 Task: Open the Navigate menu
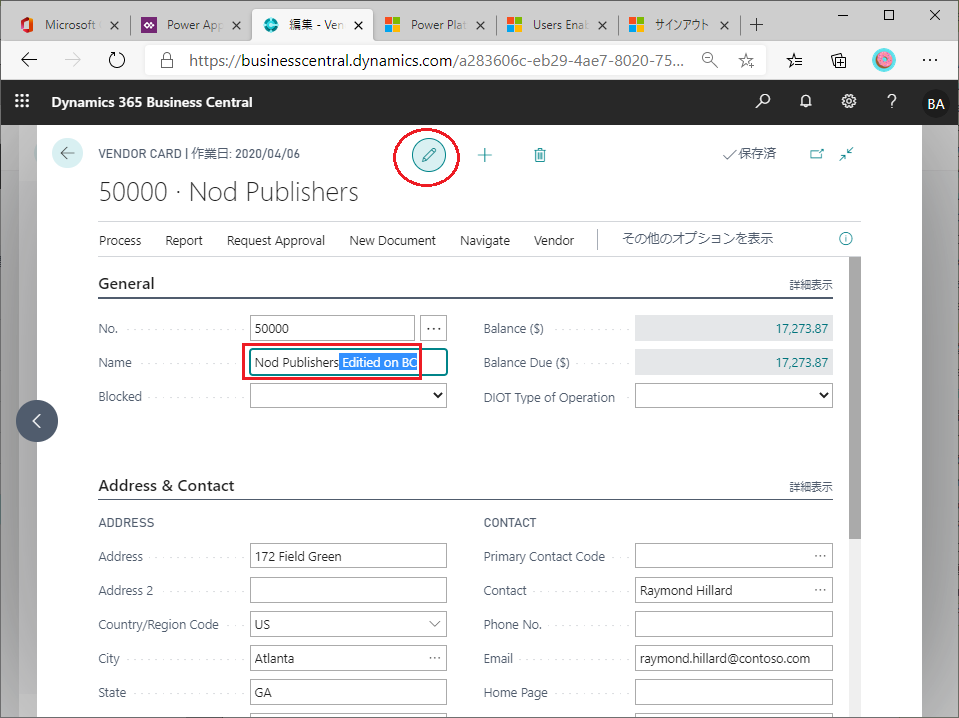point(484,240)
